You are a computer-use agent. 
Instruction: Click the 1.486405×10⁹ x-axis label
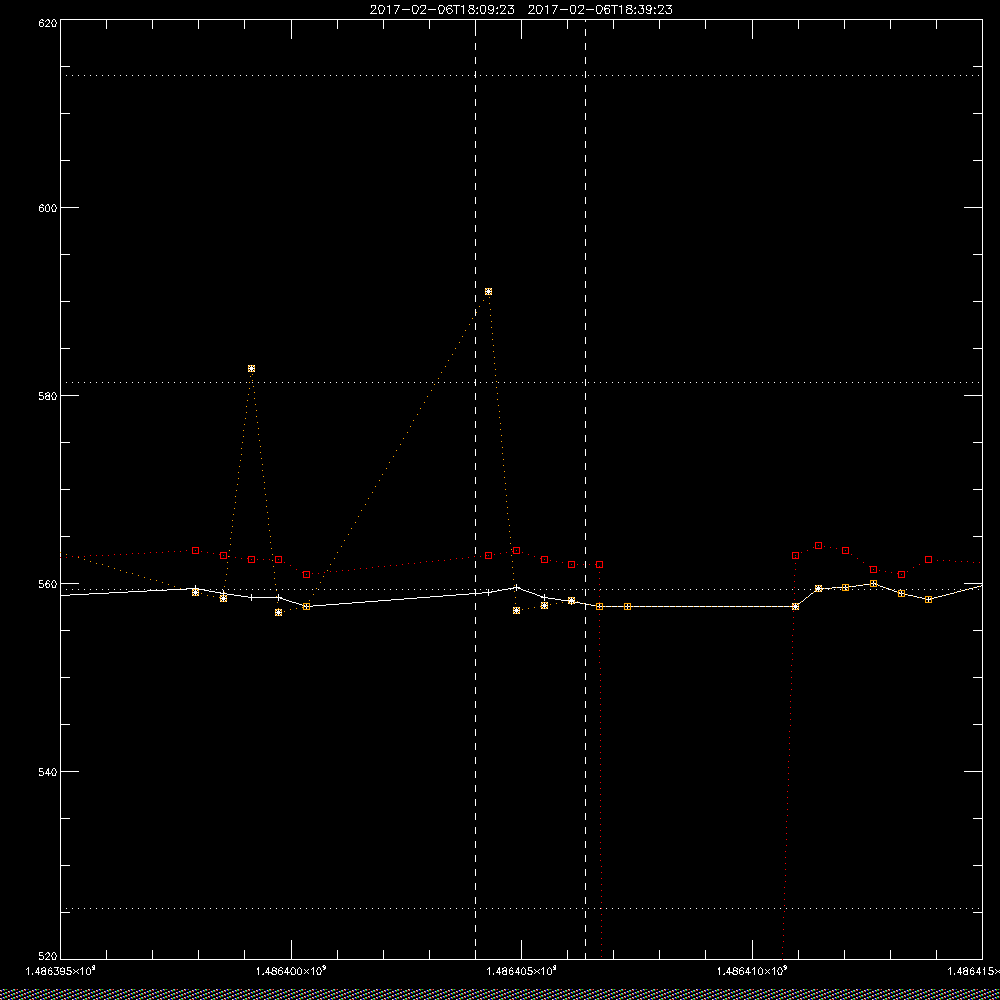[522, 971]
